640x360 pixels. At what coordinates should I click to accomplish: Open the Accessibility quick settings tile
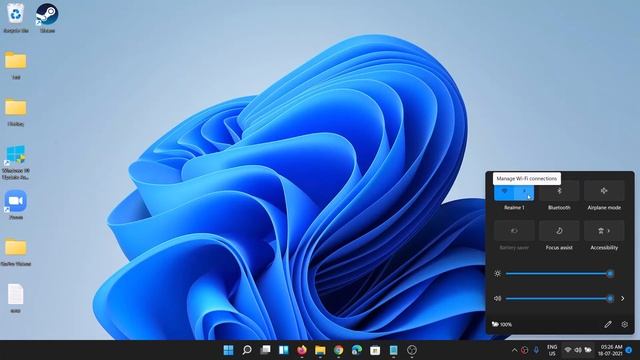pos(604,231)
